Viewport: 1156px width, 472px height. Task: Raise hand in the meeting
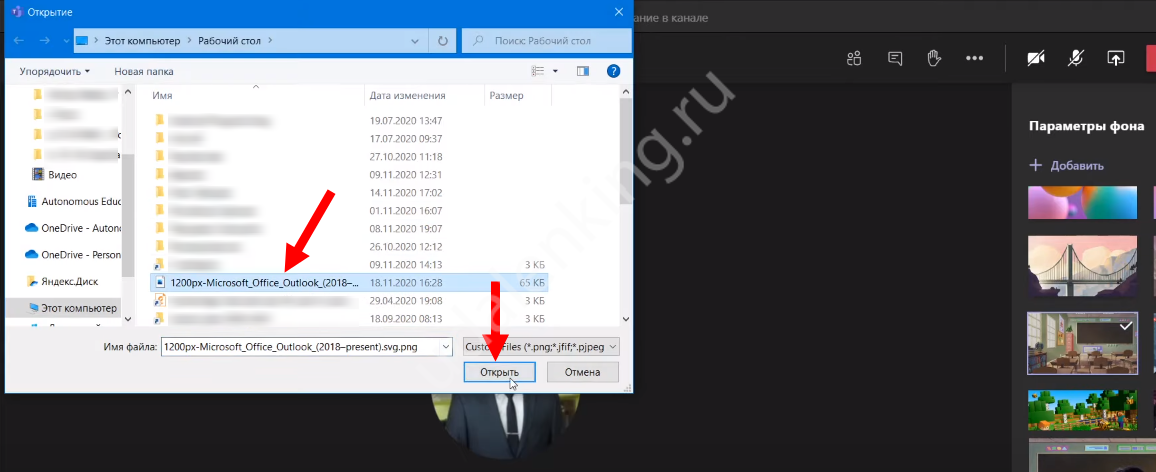tap(934, 58)
